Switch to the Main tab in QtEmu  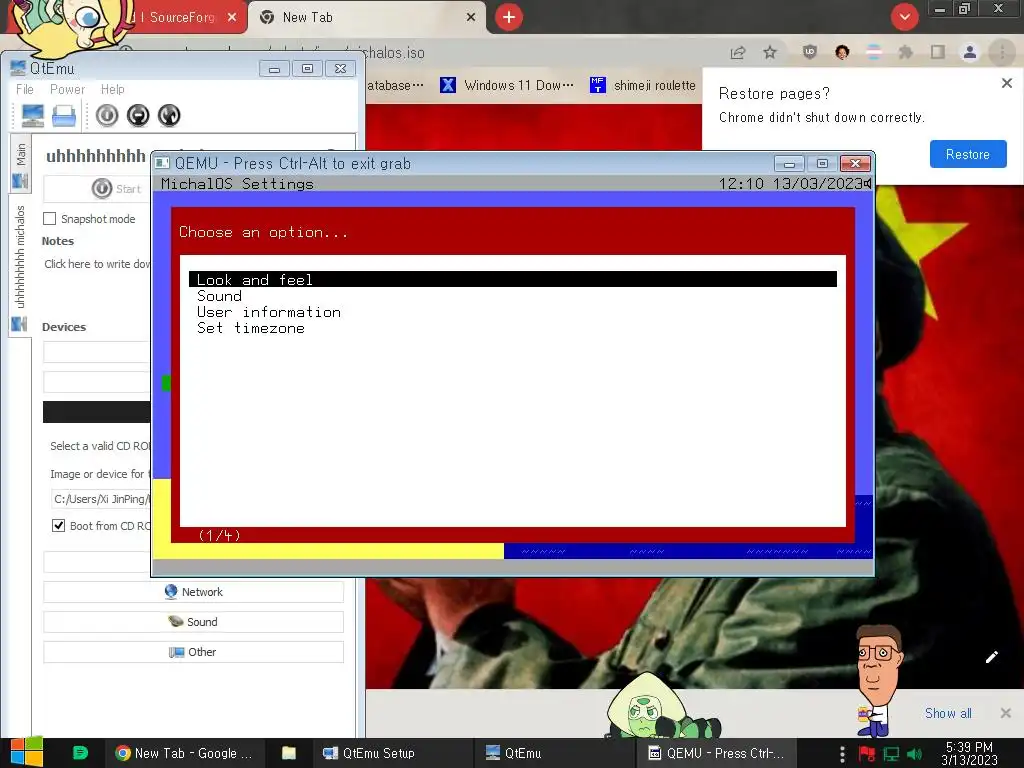pyautogui.click(x=20, y=164)
